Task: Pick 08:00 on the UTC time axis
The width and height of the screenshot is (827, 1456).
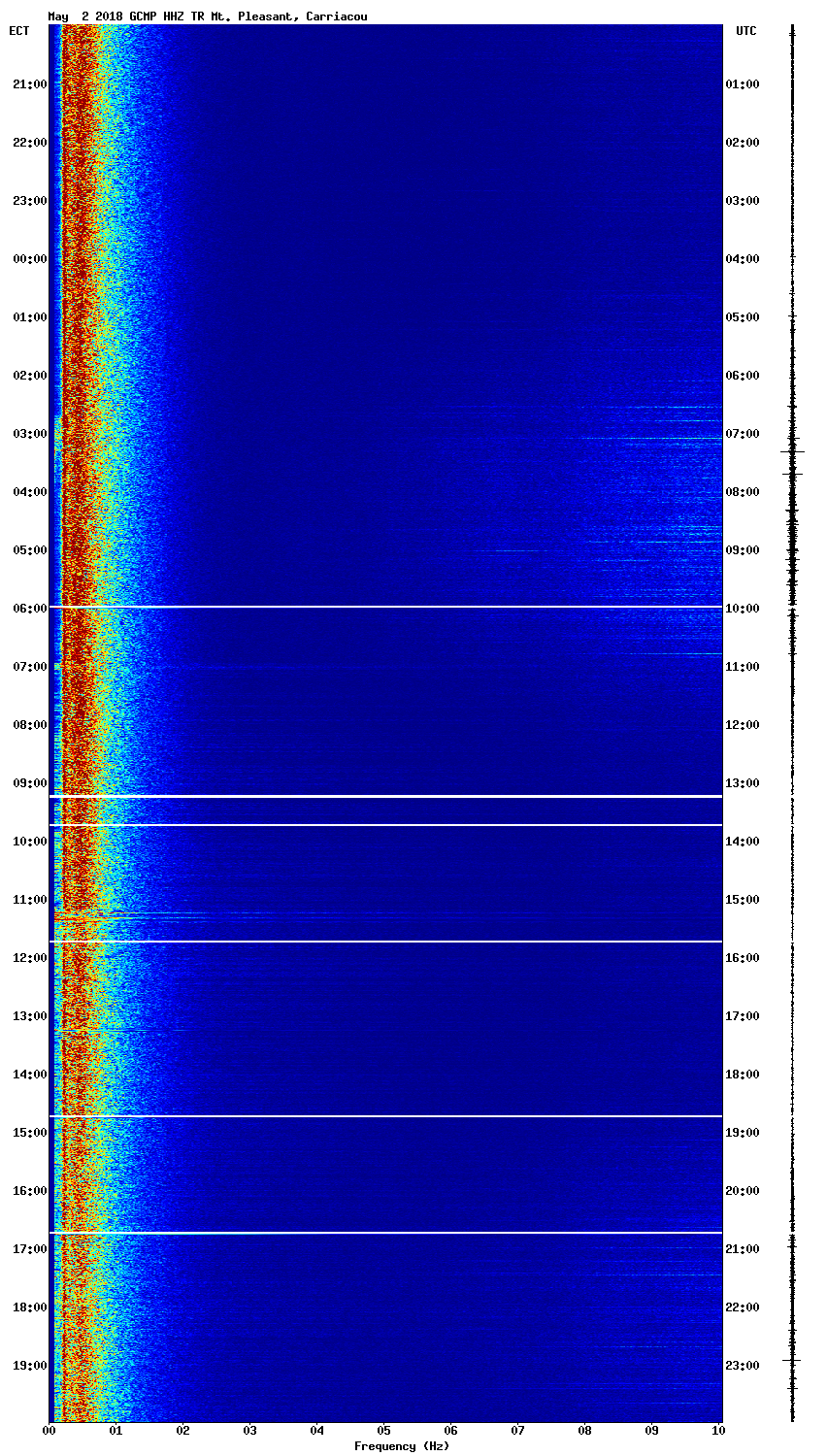Action: pyautogui.click(x=743, y=492)
